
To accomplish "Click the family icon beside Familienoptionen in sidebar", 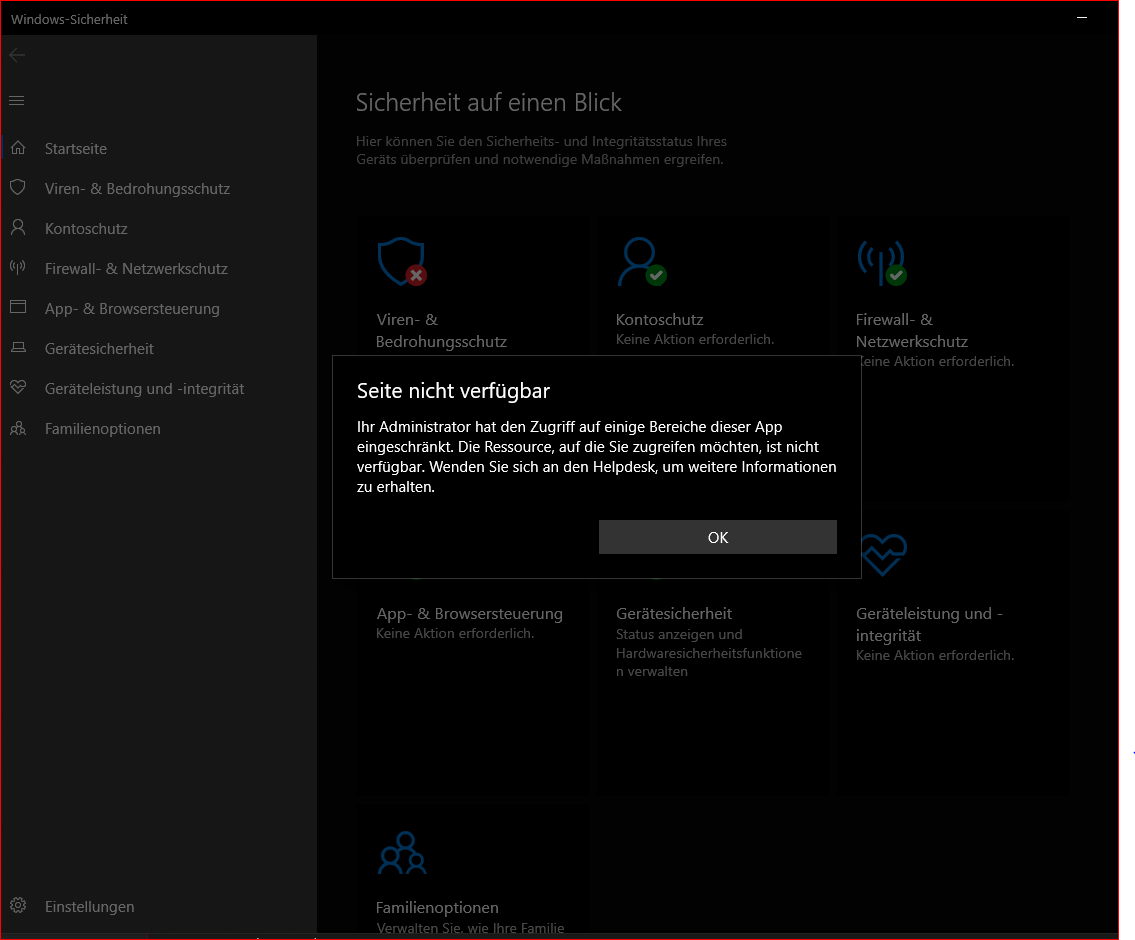I will coord(18,428).
